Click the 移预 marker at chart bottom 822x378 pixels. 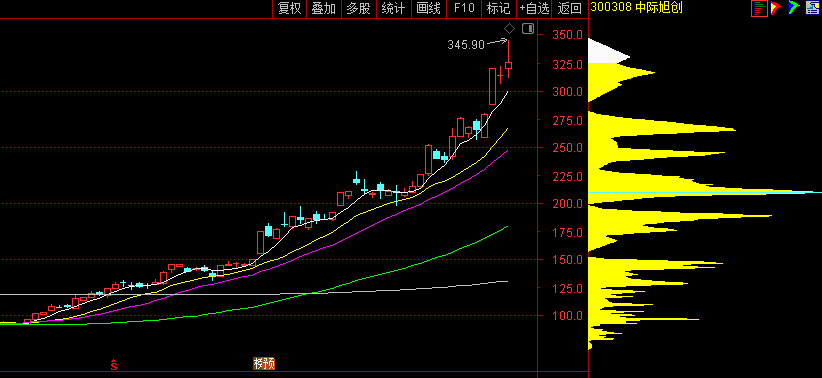coord(264,364)
